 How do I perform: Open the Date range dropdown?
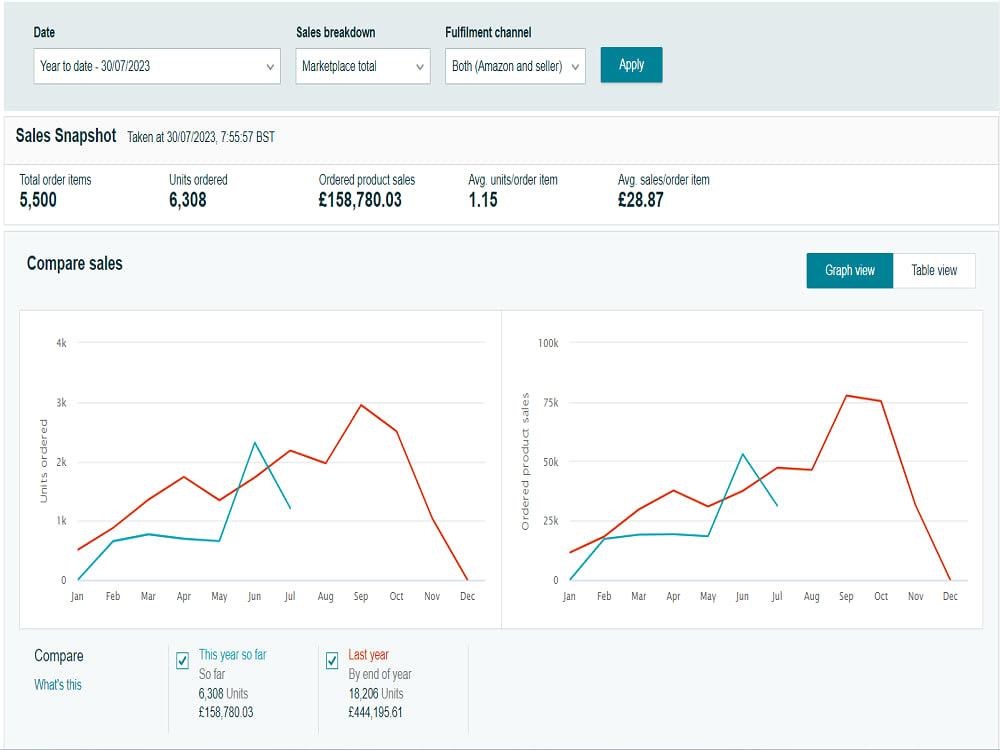(157, 66)
